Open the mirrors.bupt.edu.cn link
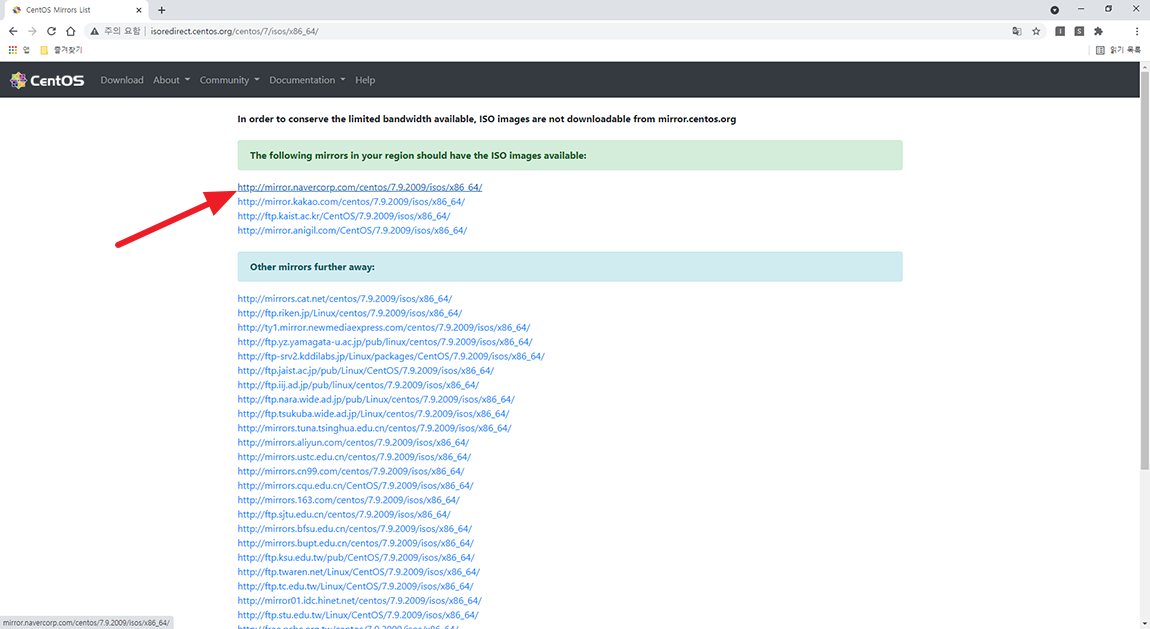 [x=356, y=543]
